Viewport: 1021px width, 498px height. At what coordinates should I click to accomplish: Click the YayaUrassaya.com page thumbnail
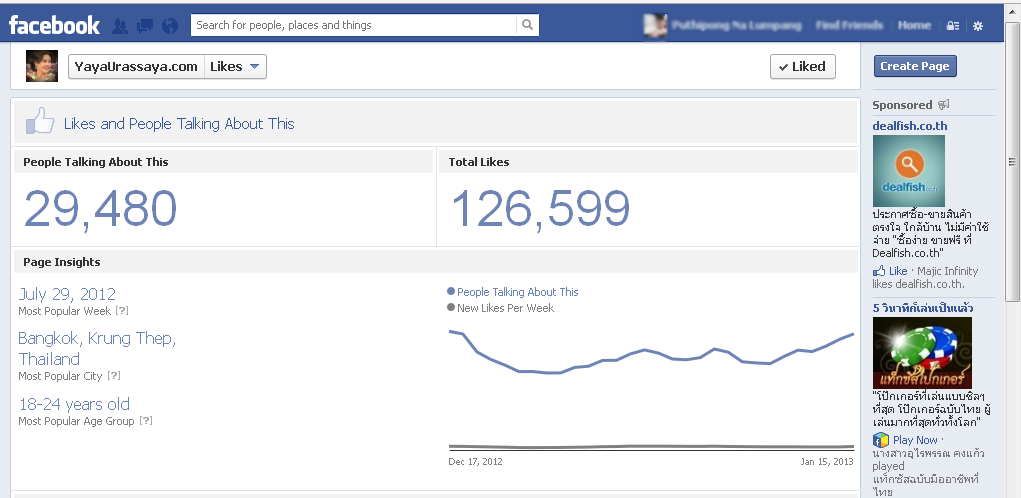42,66
